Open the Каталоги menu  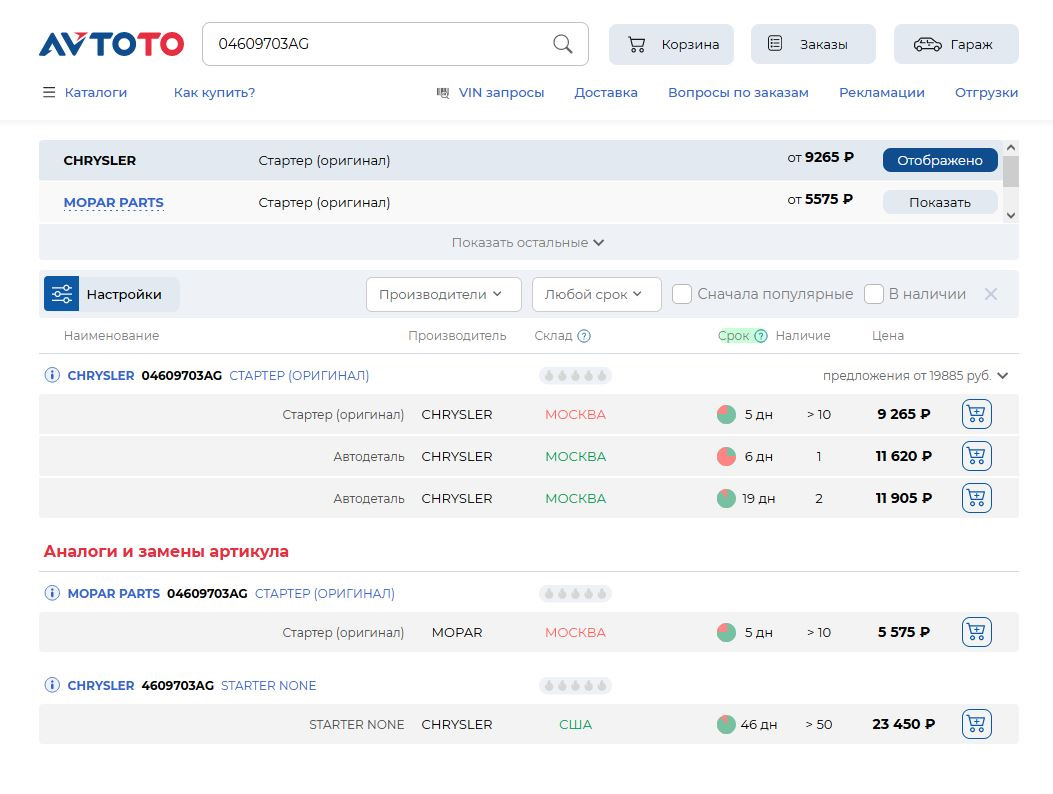tap(85, 93)
